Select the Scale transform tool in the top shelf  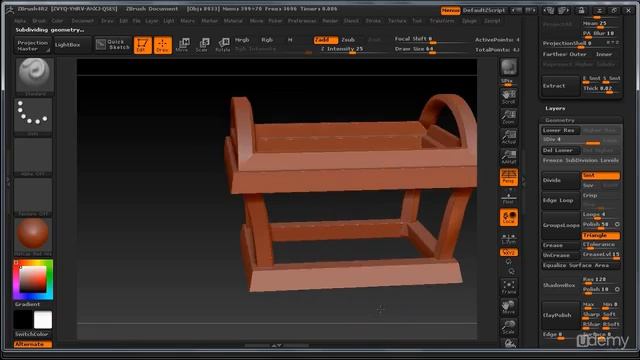point(202,45)
